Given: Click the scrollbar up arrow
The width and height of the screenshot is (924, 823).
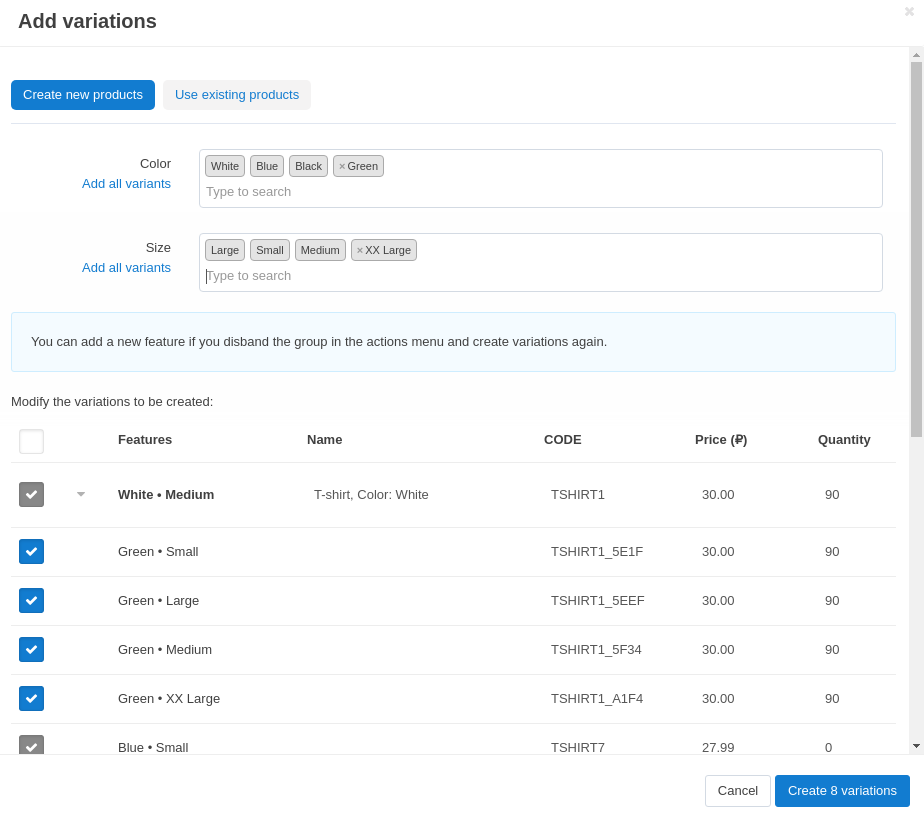Looking at the screenshot, I should 916,55.
